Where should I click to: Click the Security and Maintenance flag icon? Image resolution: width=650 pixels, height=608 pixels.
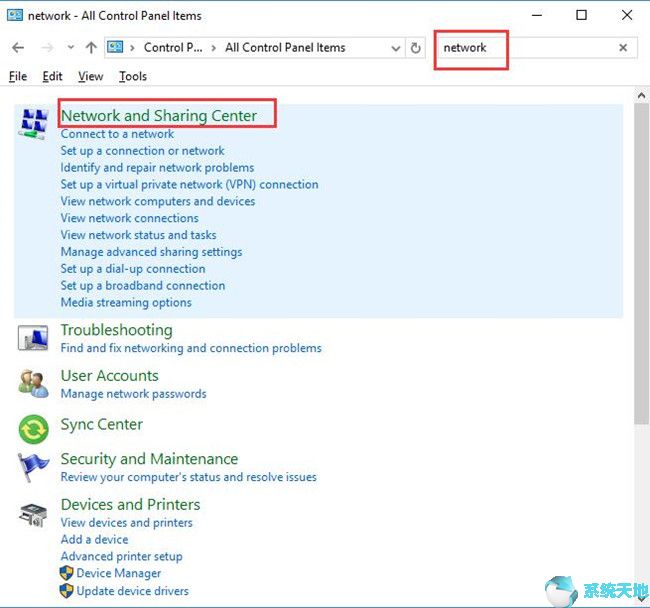[33, 468]
